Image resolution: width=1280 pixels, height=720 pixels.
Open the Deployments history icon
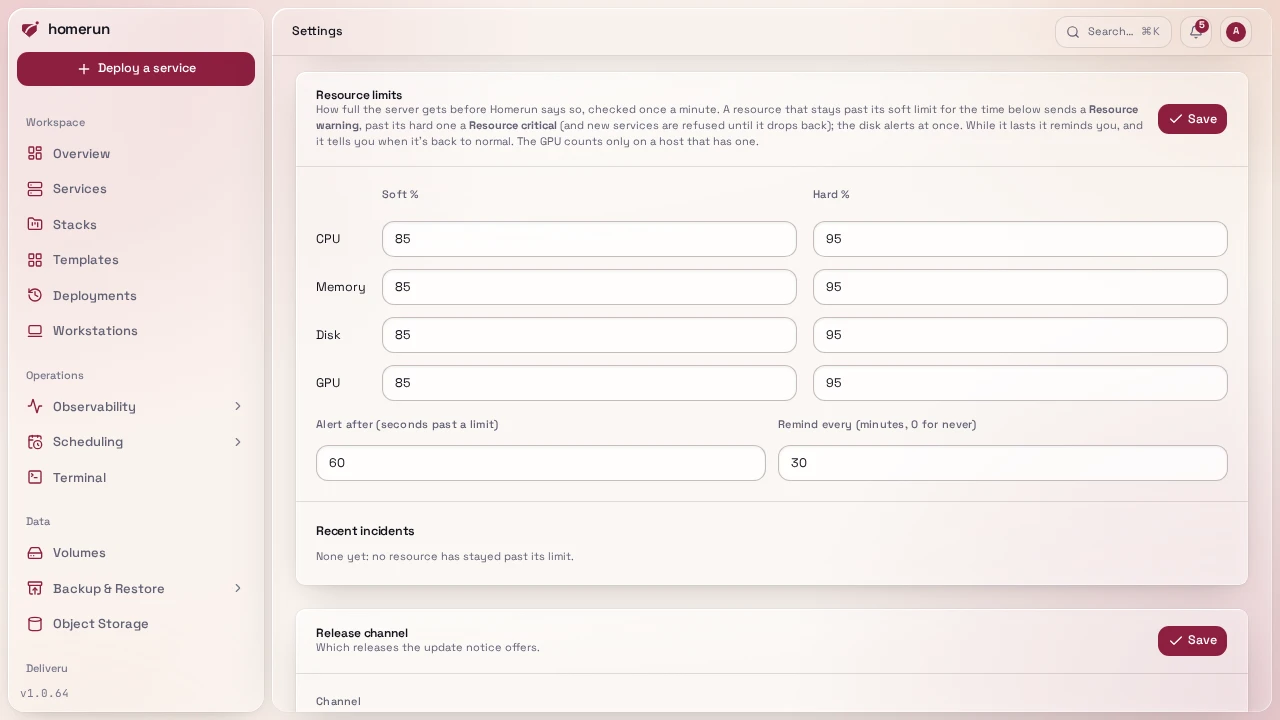coord(35,295)
